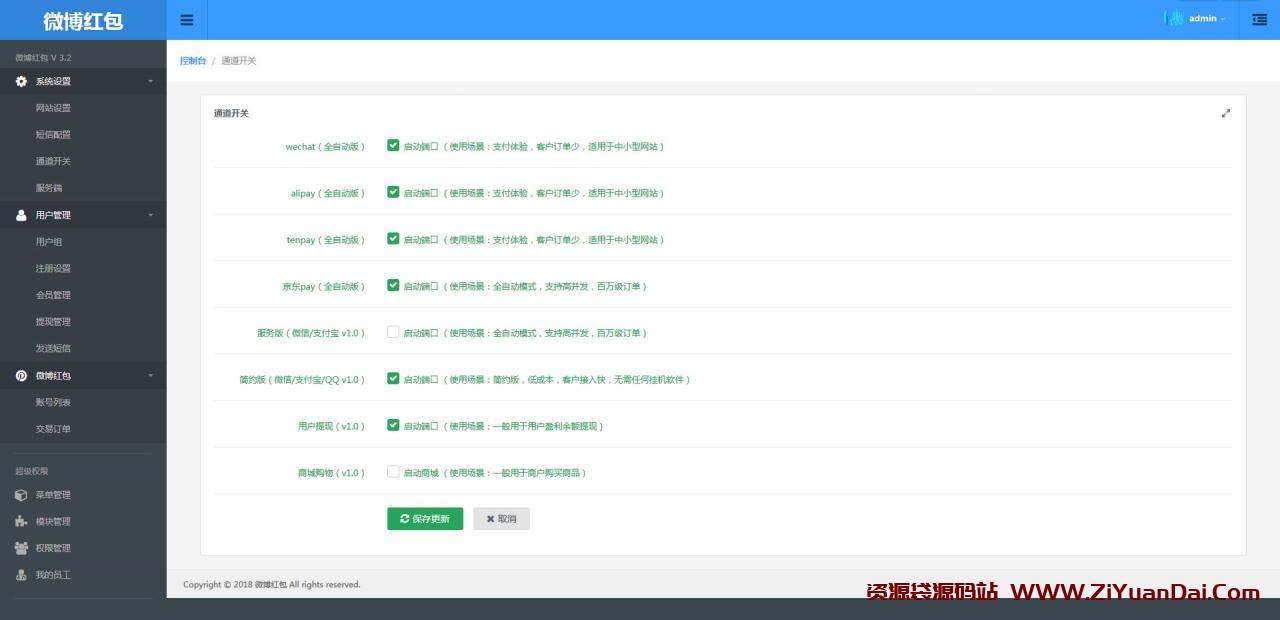Click the person icon beside 我的员工

click(21, 575)
